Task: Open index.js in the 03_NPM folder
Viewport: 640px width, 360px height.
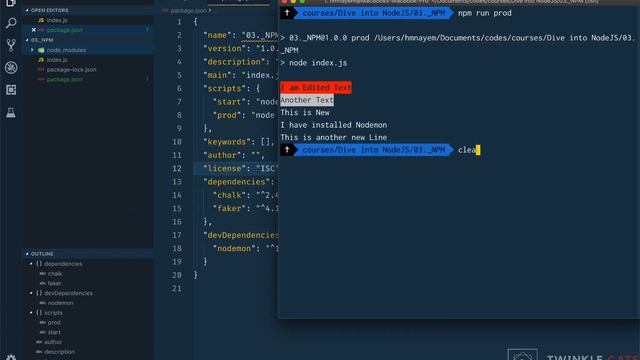Action: pyautogui.click(x=57, y=60)
